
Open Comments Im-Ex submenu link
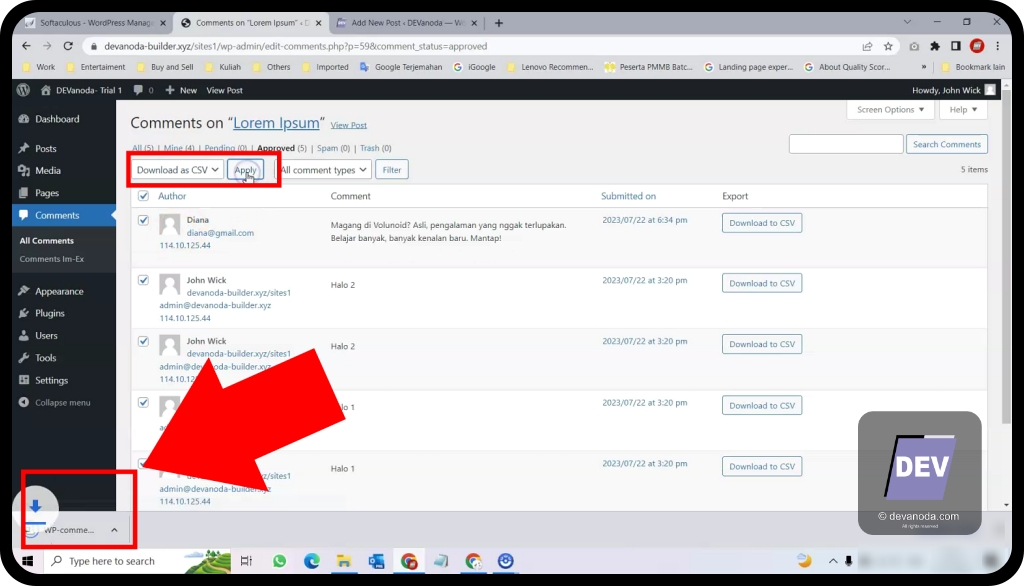52,259
